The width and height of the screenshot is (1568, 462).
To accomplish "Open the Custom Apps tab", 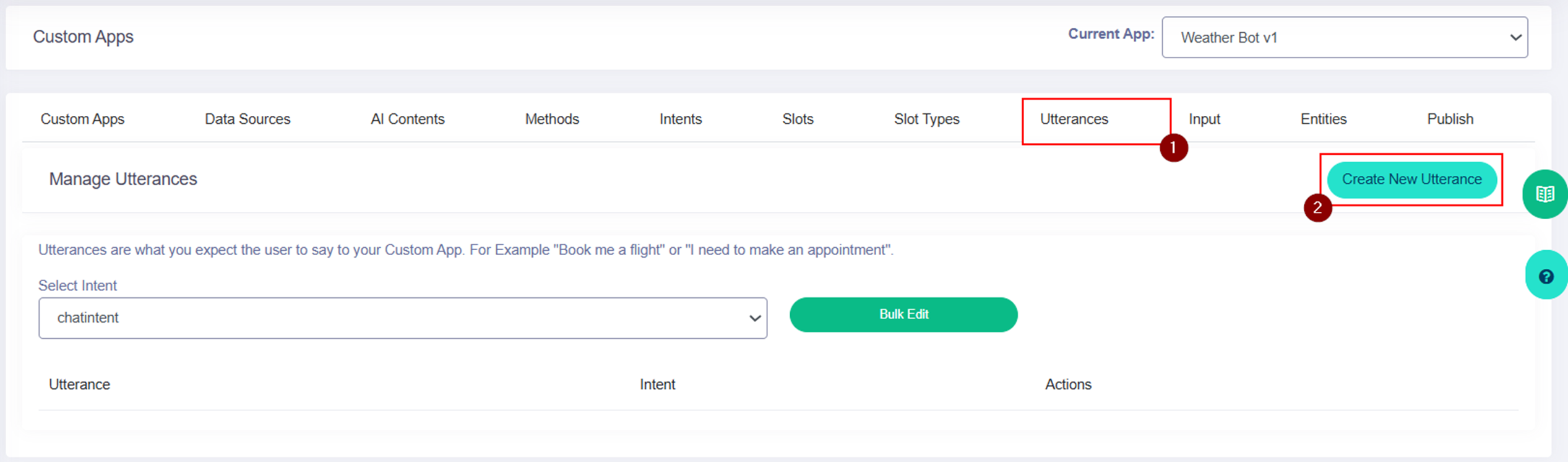I will pyautogui.click(x=82, y=119).
